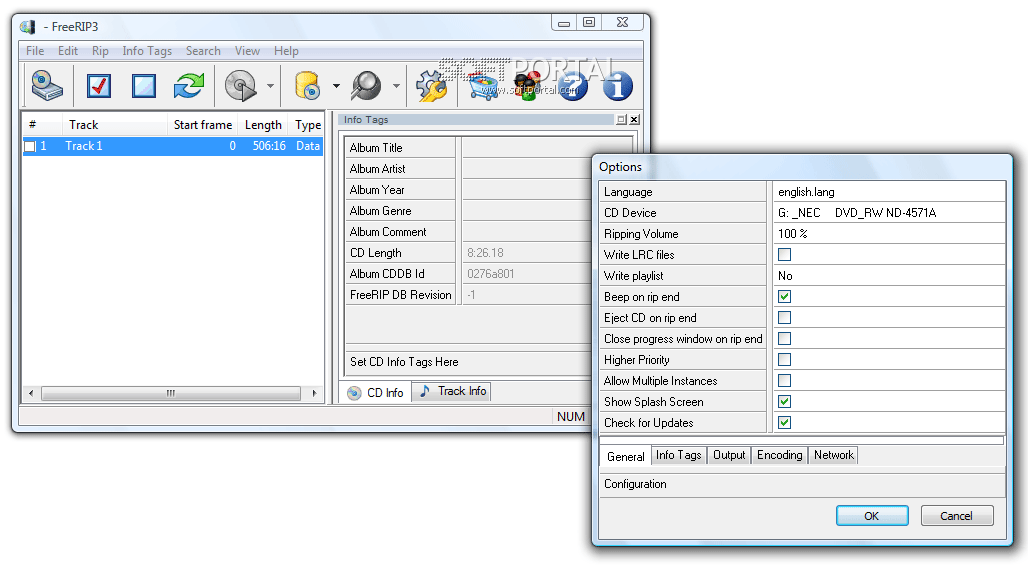
Task: Click the rip disc play icon
Action: 241,86
